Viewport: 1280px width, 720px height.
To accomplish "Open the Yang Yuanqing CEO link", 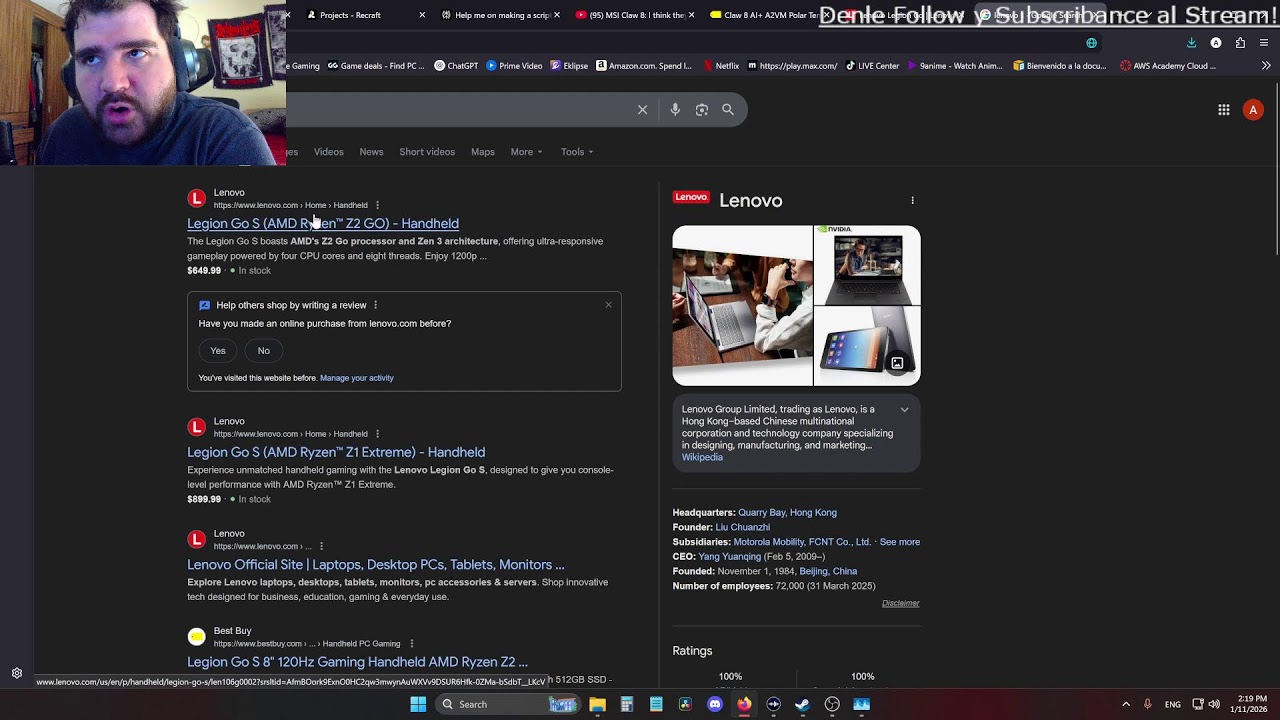I will (x=730, y=557).
